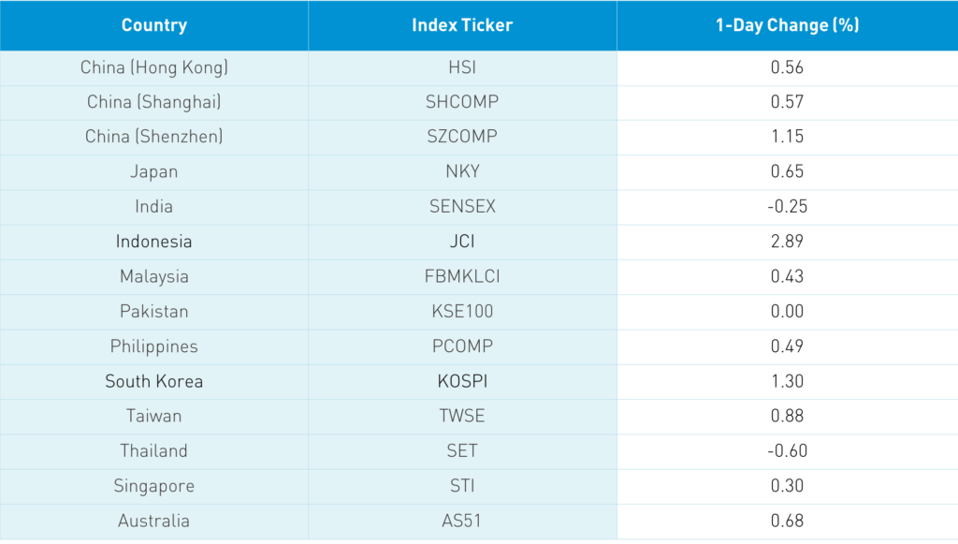Select the SHCOMP ticker cell
Image resolution: width=958 pixels, height=544 pixels.
tap(462, 102)
